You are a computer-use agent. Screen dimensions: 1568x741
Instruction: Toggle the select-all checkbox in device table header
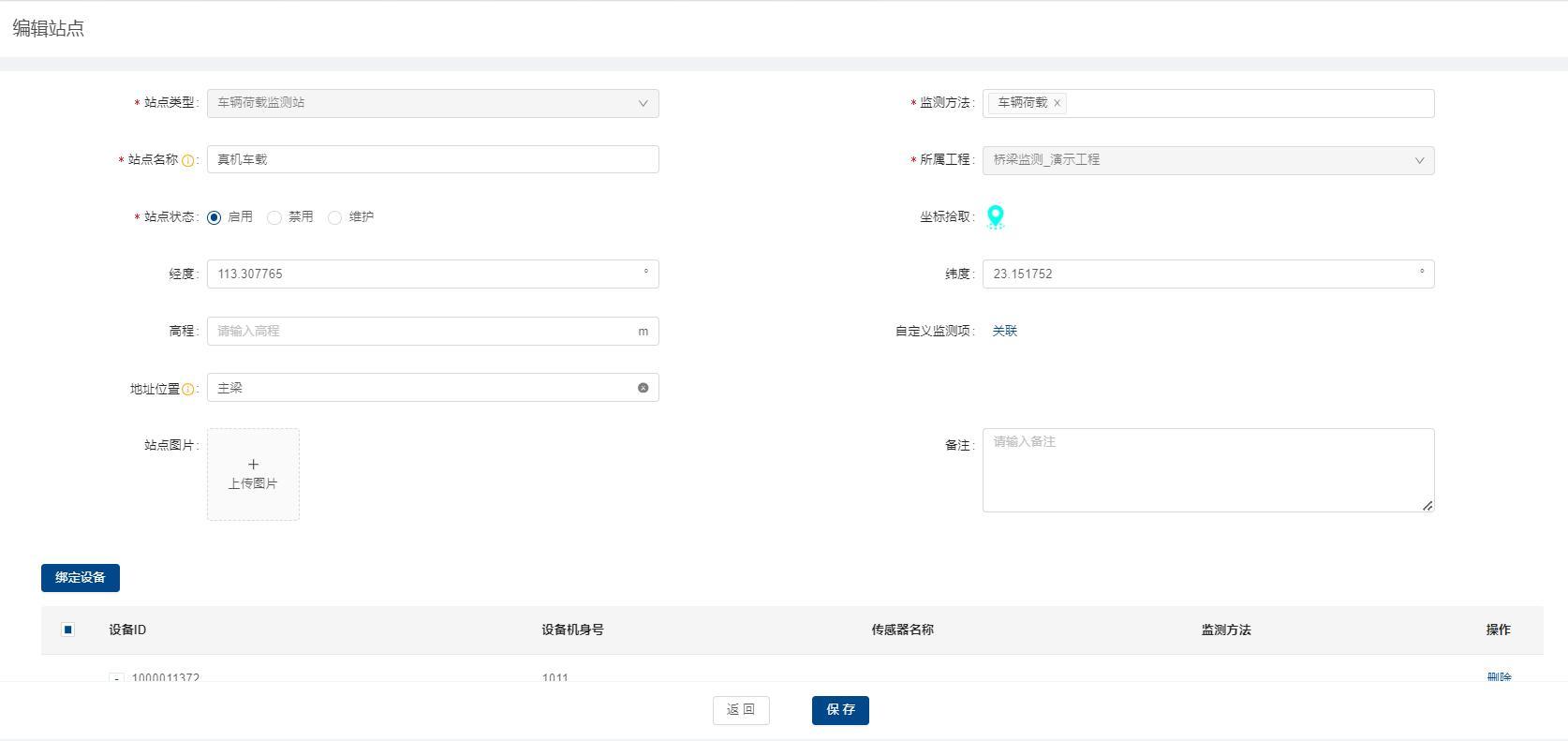(x=67, y=630)
